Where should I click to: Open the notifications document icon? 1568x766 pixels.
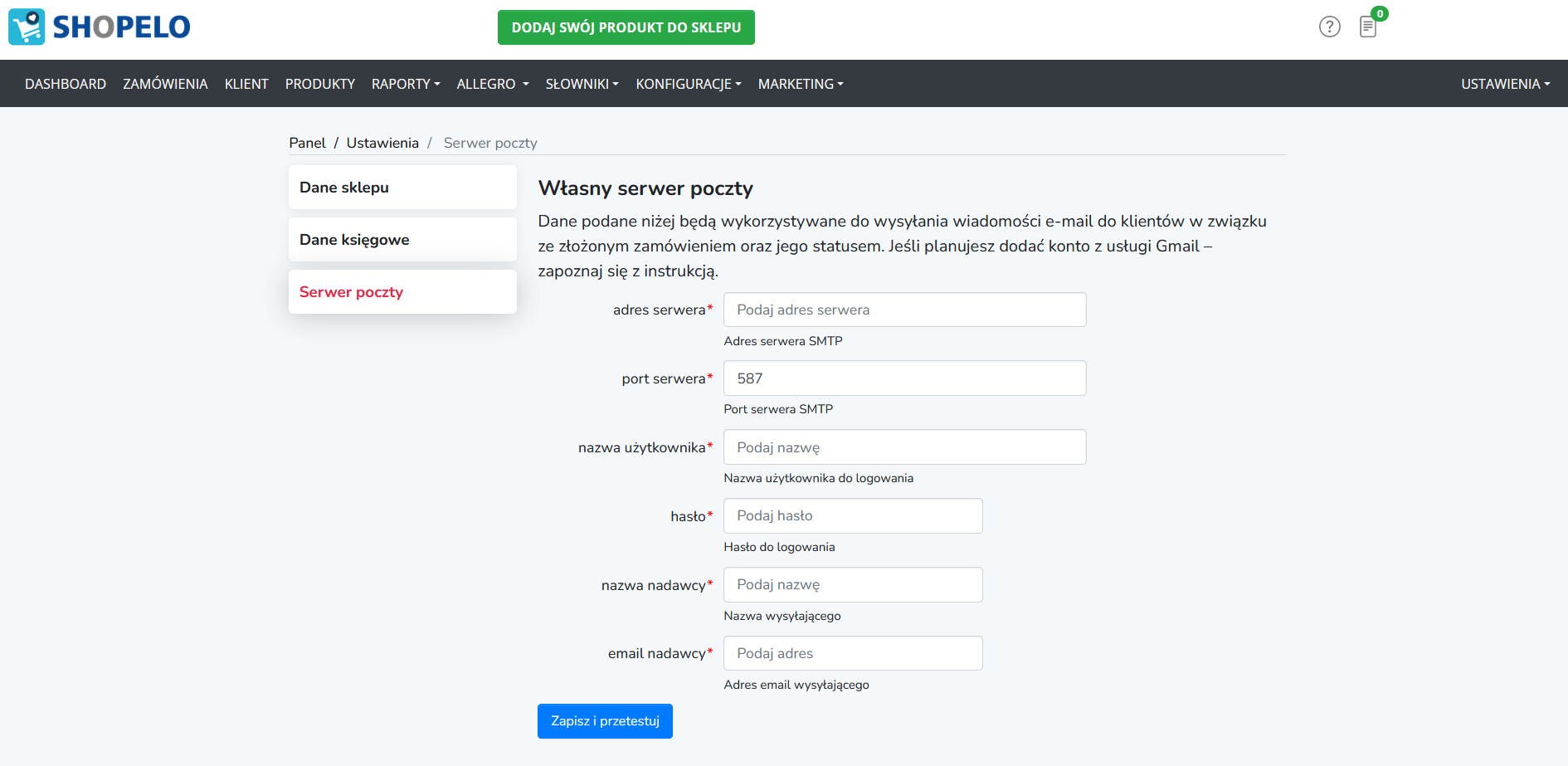pos(1368,27)
